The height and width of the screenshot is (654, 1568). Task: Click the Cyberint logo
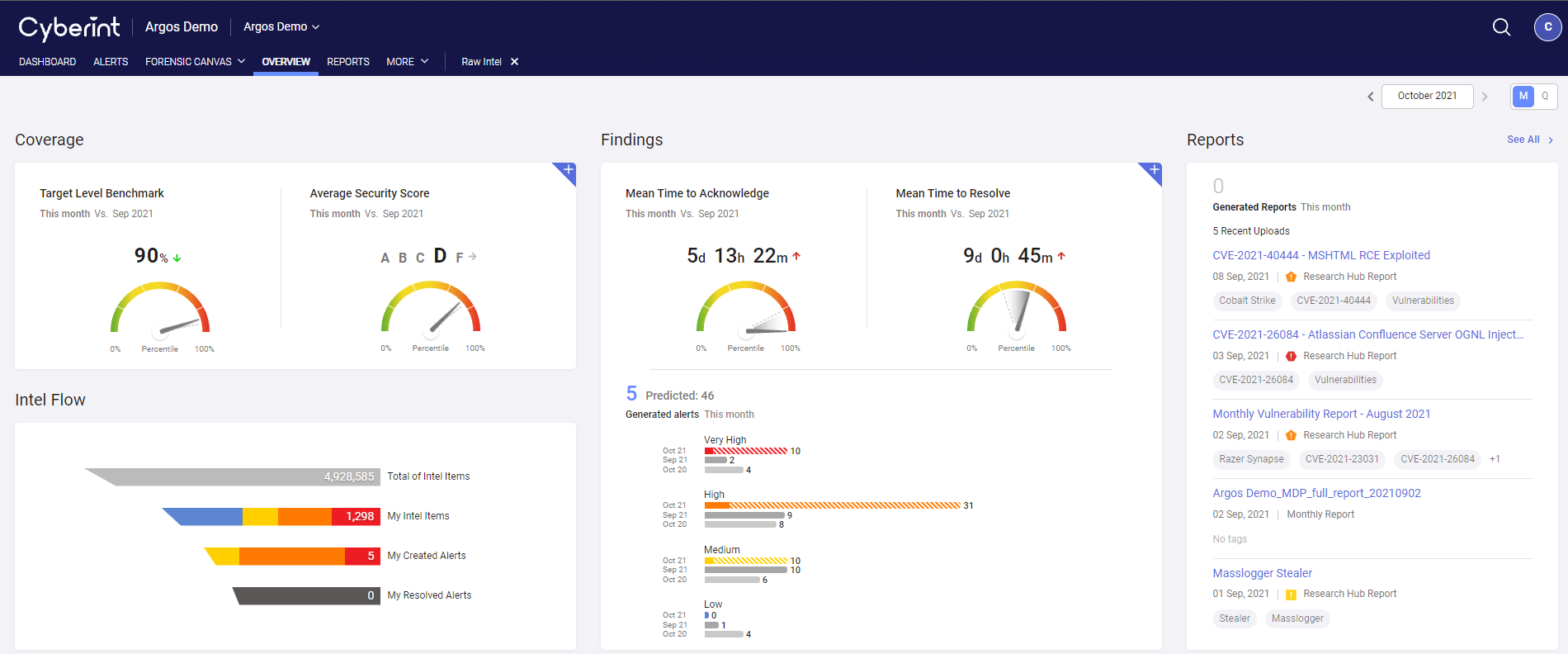pos(69,27)
